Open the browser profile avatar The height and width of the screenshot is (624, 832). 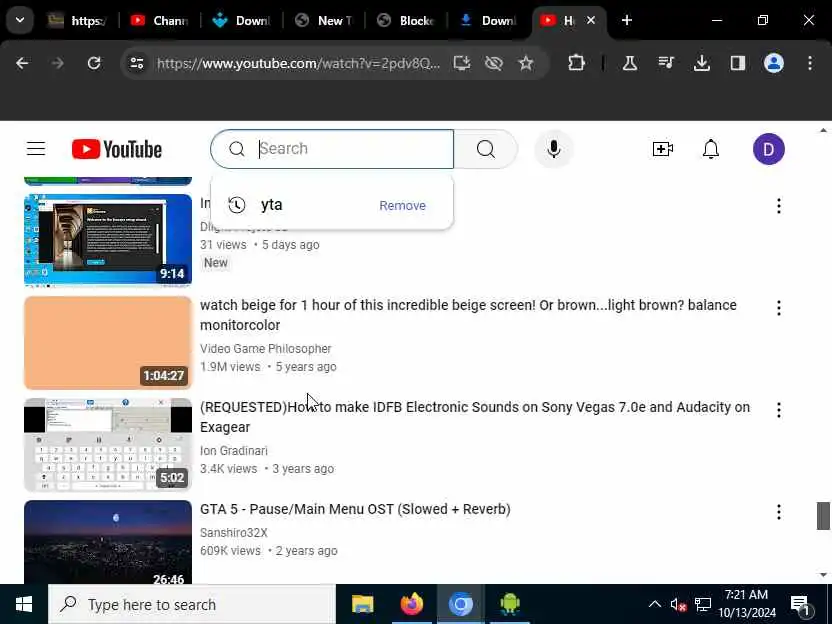774,63
